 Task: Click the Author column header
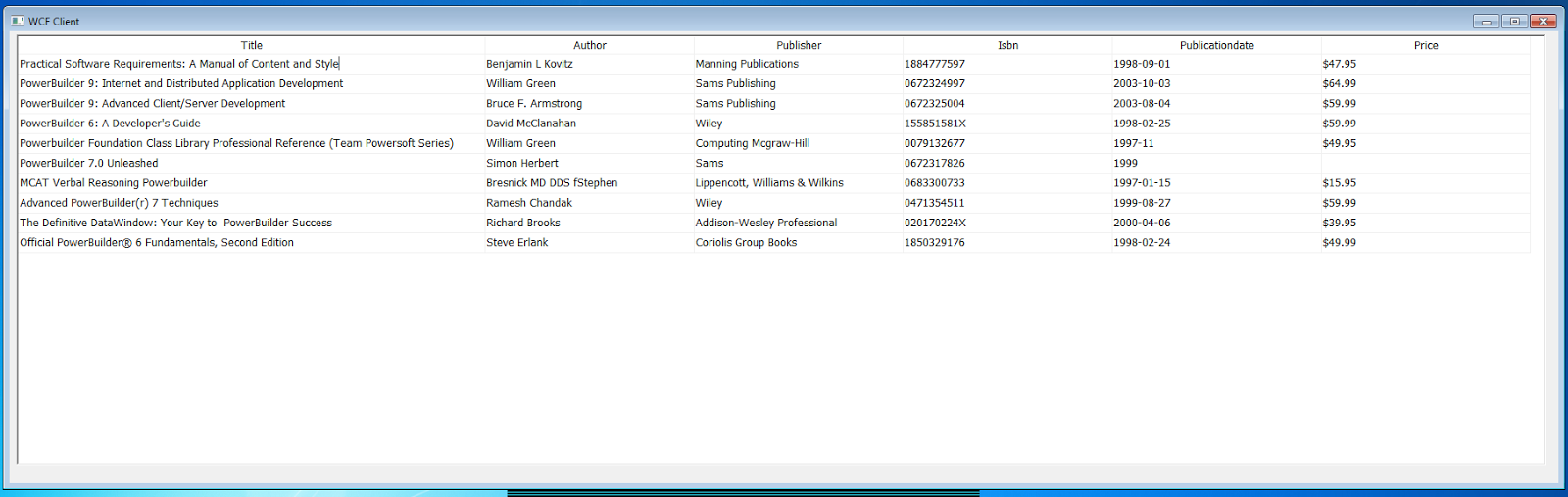click(x=590, y=45)
